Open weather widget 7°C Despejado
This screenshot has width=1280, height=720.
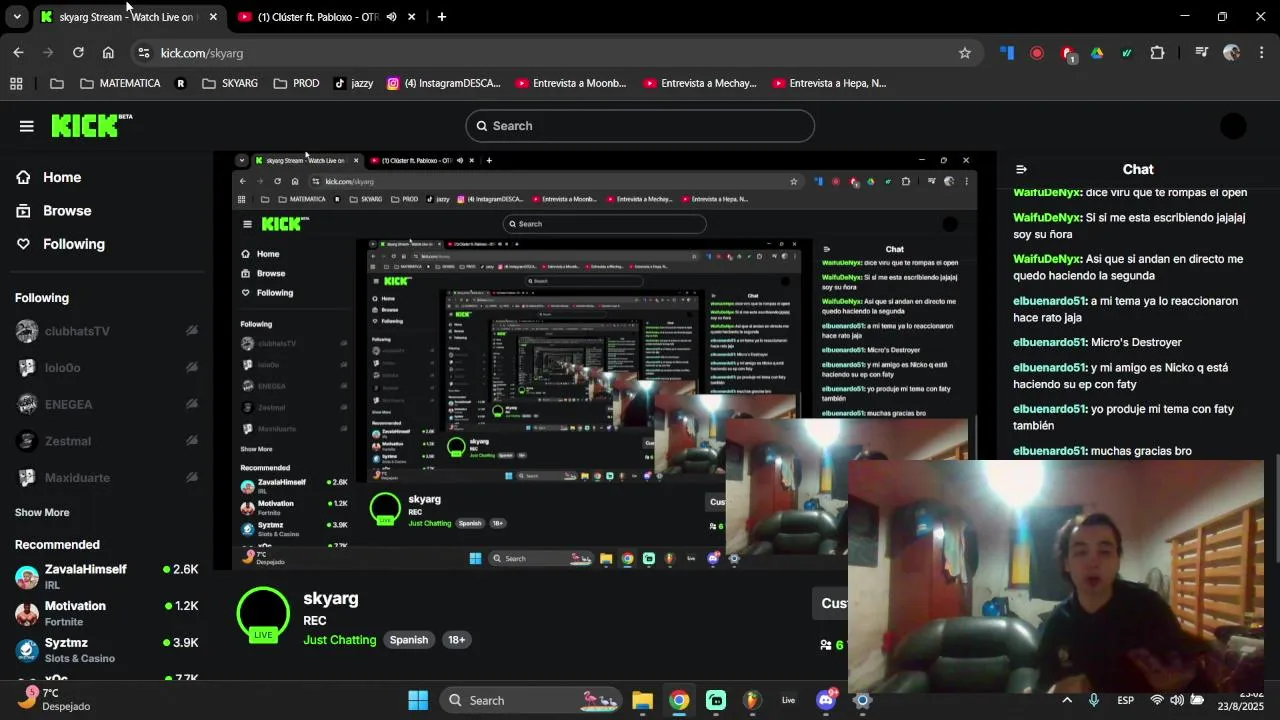point(55,699)
